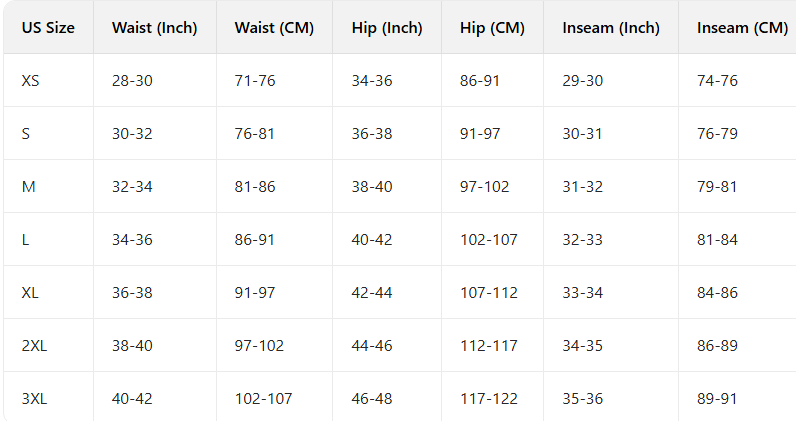Select the Waist (CM) header cell

274,28
